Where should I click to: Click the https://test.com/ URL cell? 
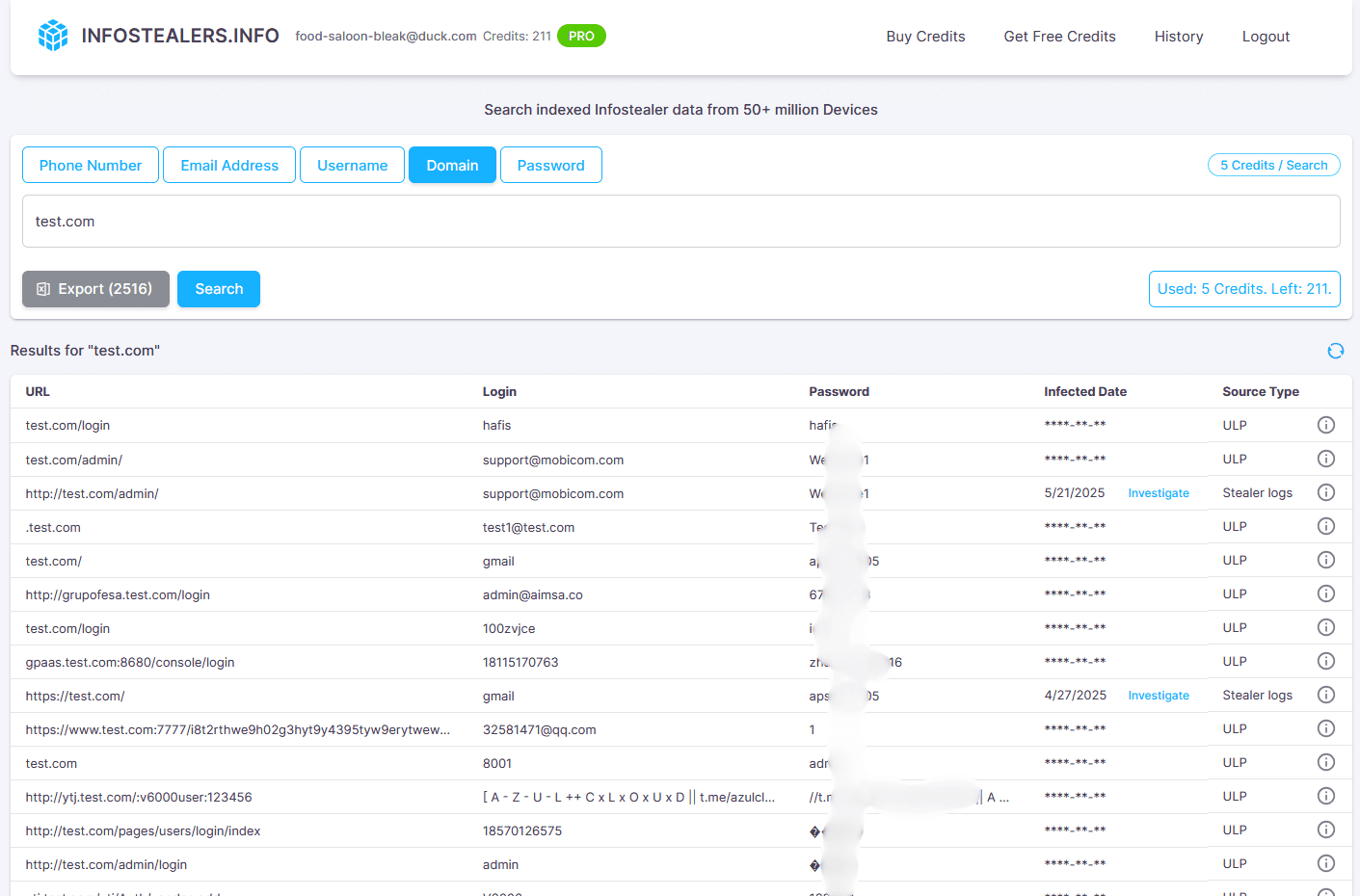tap(75, 696)
